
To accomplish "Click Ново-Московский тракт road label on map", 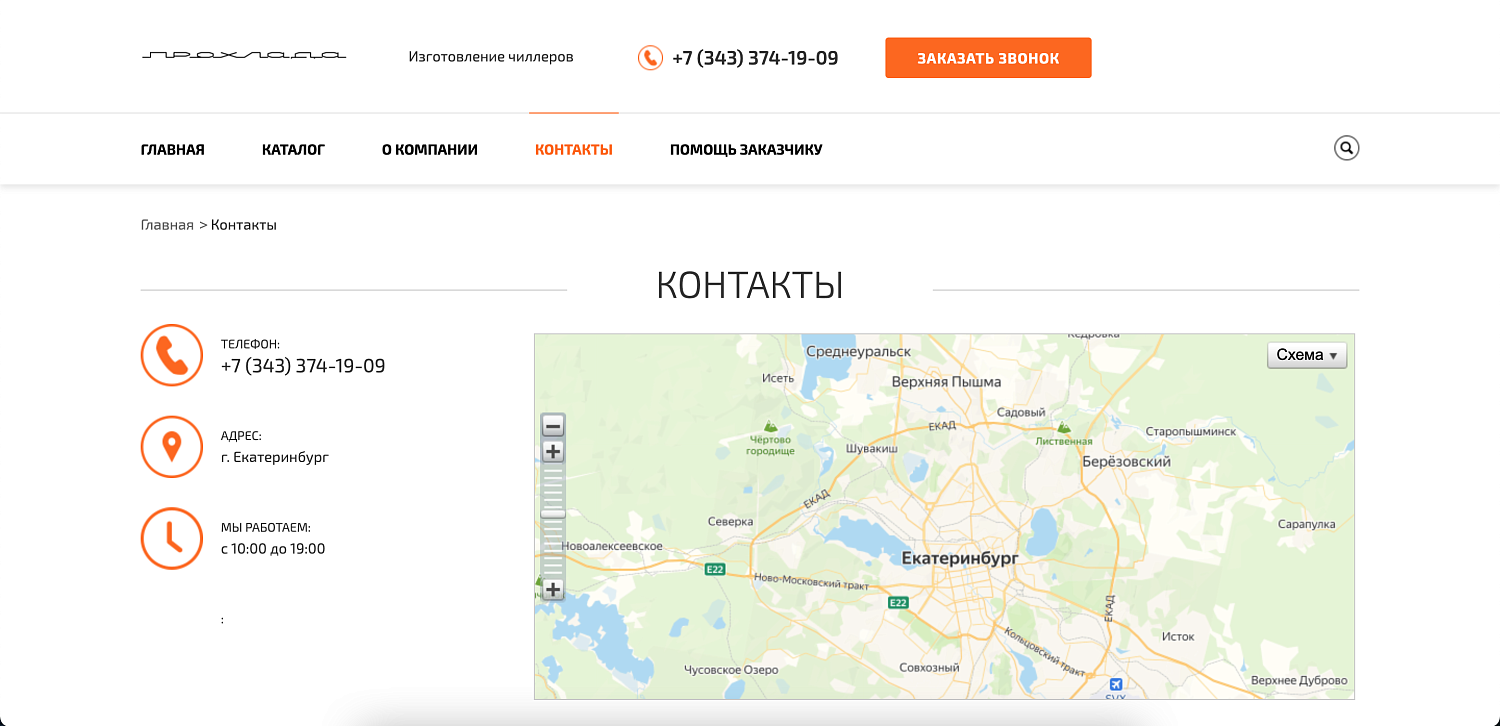I will (x=813, y=580).
